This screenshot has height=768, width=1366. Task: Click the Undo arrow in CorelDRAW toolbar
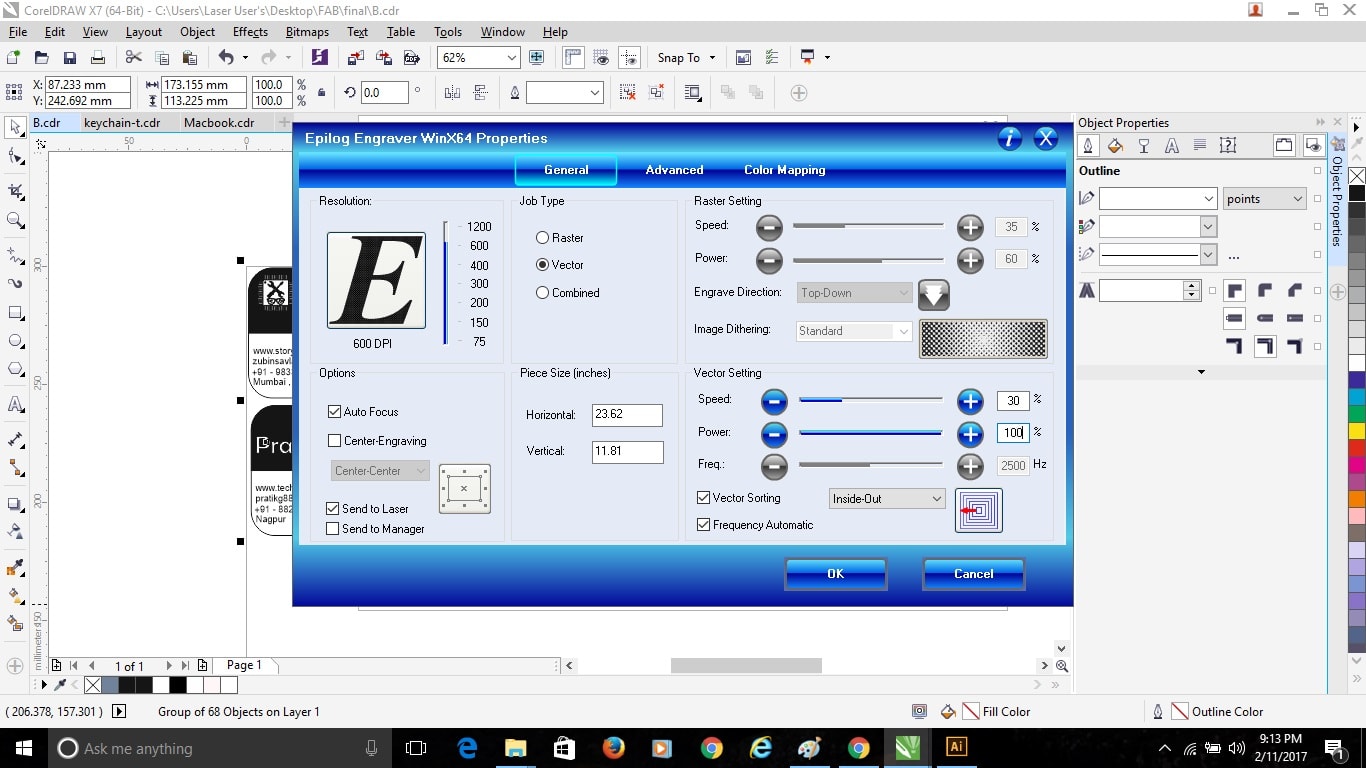click(226, 58)
